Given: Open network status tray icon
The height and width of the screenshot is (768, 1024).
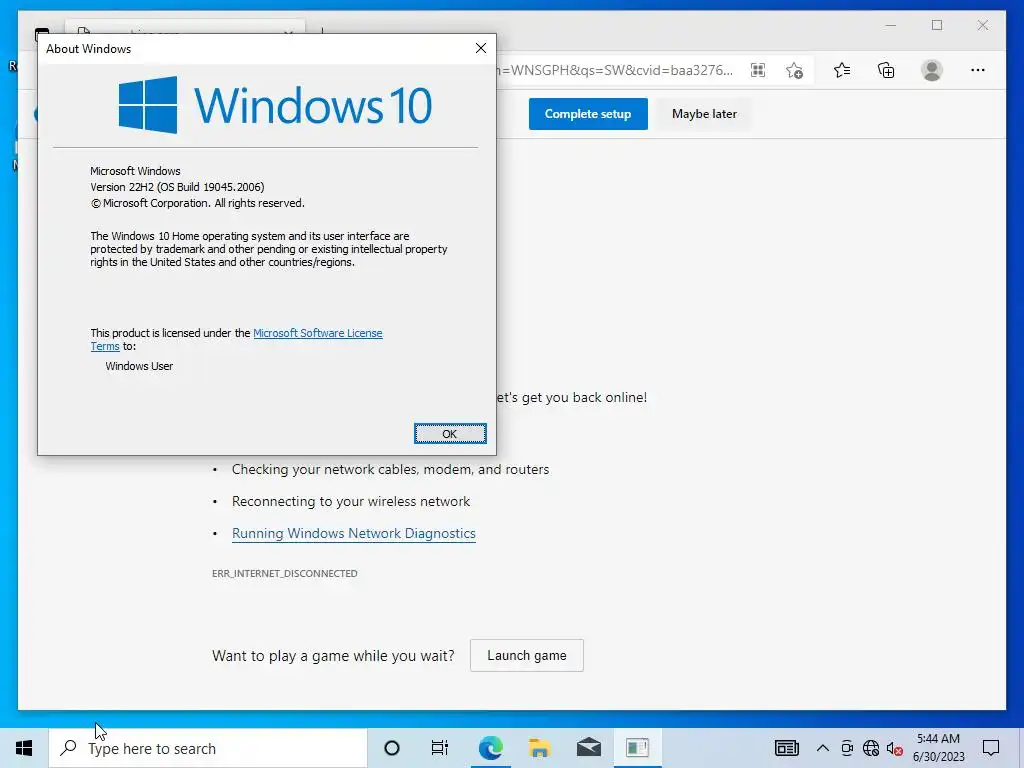Looking at the screenshot, I should pos(871,748).
